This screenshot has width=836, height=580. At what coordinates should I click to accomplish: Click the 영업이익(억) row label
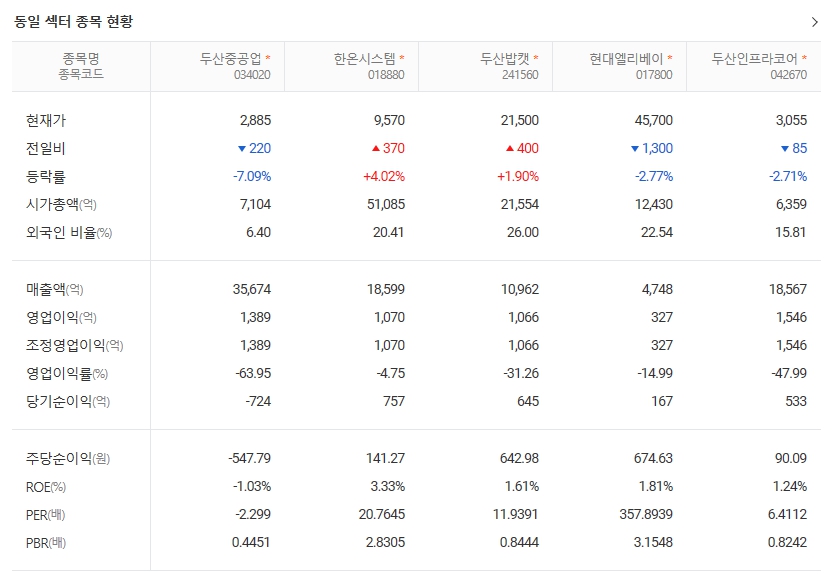61,317
